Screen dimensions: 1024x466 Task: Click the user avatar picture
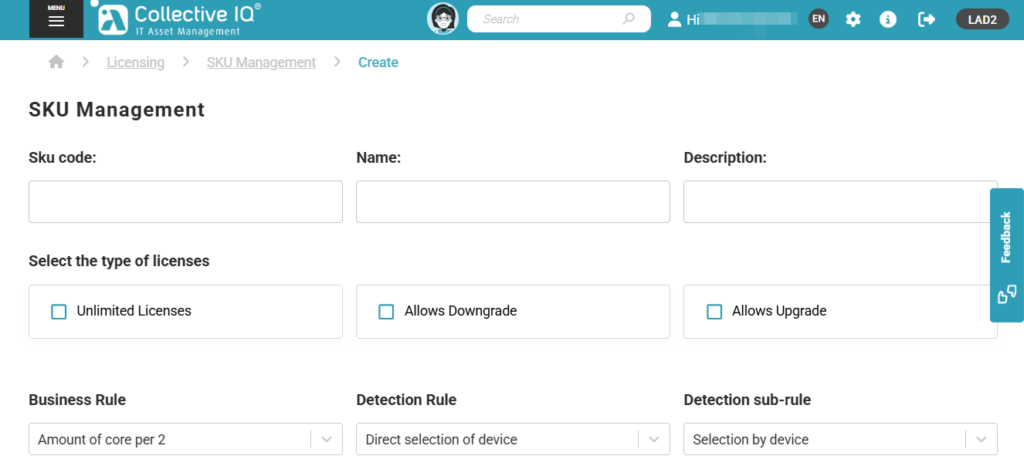(x=443, y=19)
